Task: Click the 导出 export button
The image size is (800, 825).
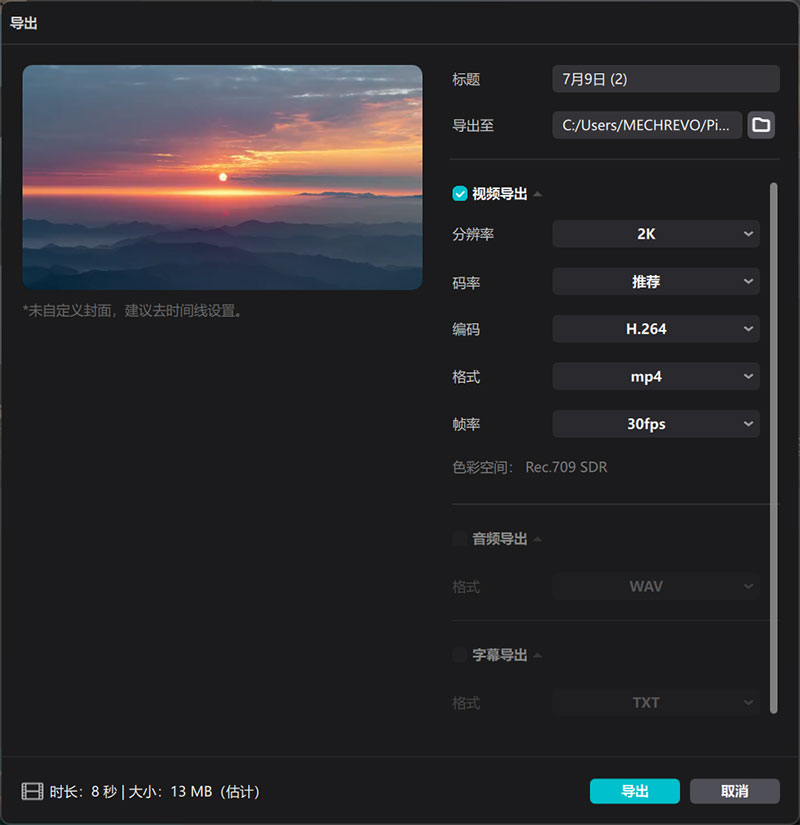Action: 634,791
